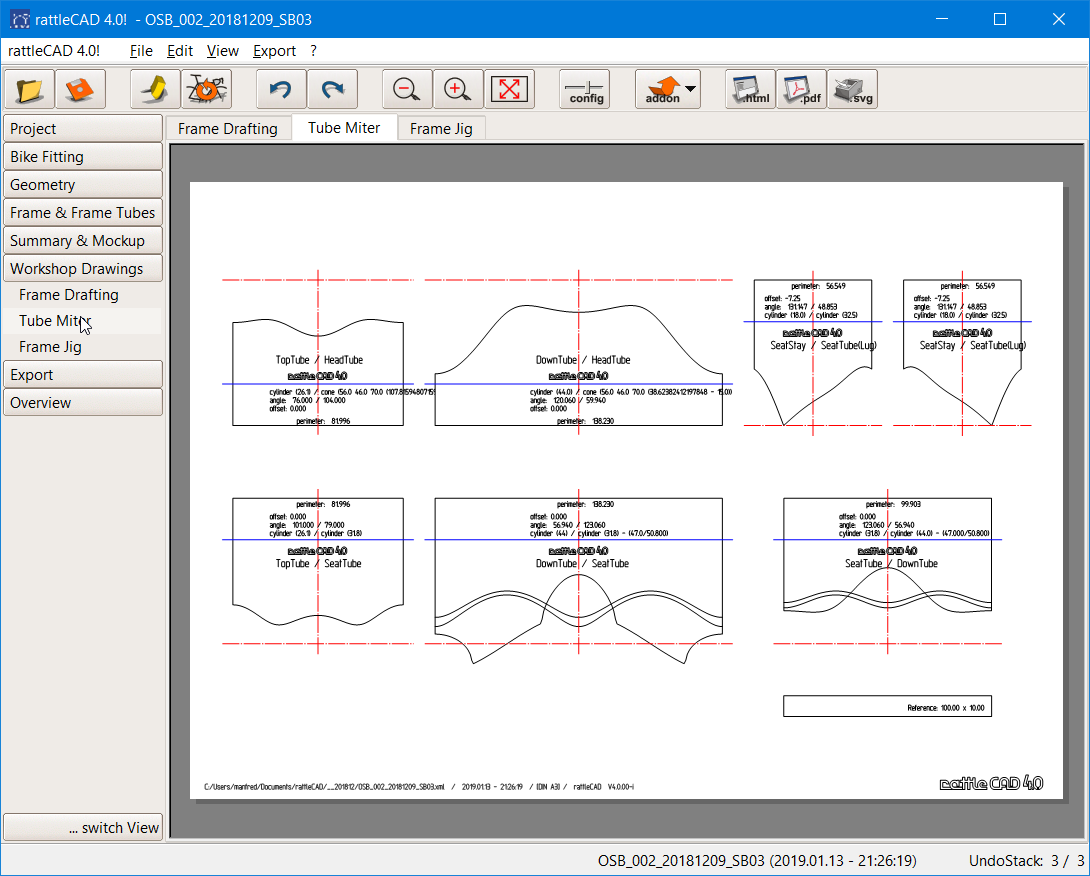The image size is (1090, 876).
Task: Fit the drawing to the window
Action: (x=509, y=89)
